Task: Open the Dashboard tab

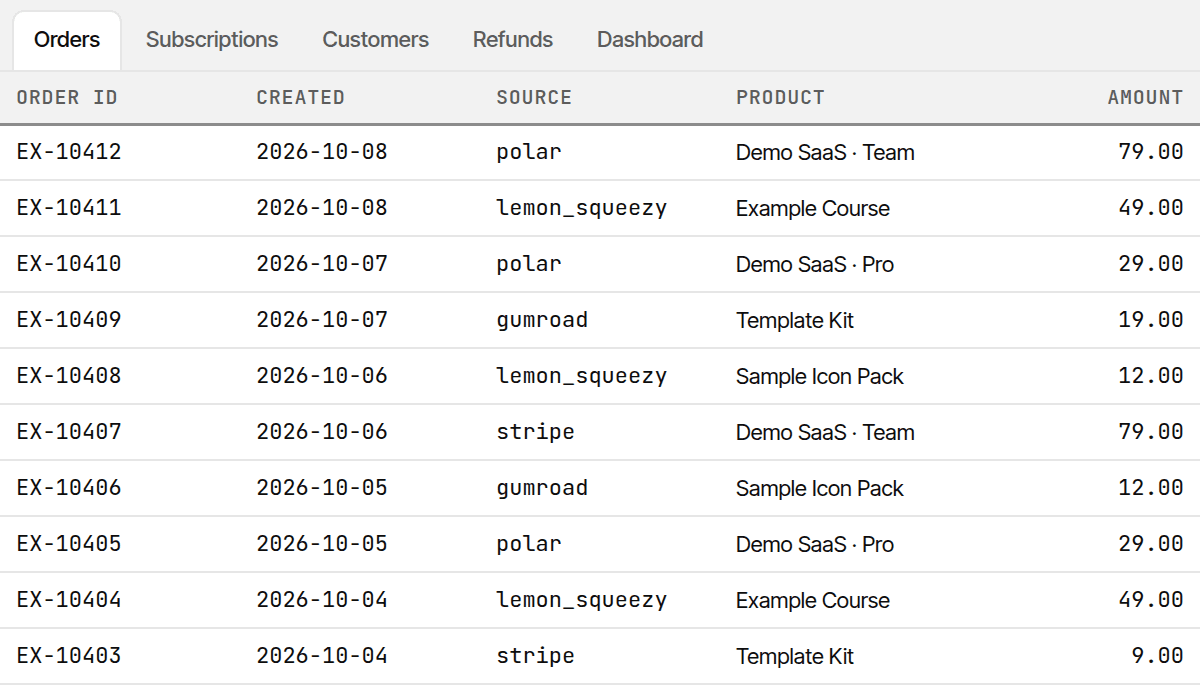Action: [x=650, y=40]
